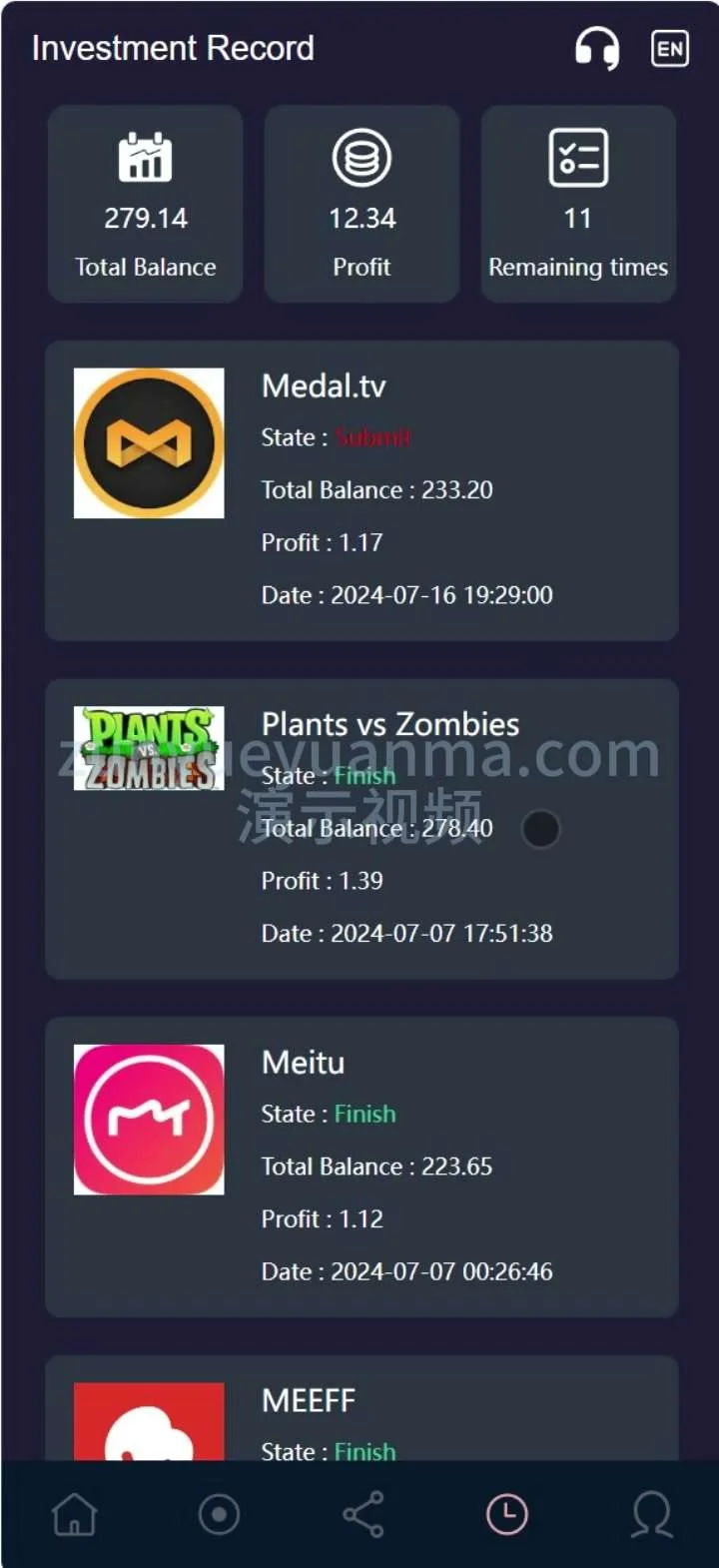Click the red Submit state text

[372, 437]
